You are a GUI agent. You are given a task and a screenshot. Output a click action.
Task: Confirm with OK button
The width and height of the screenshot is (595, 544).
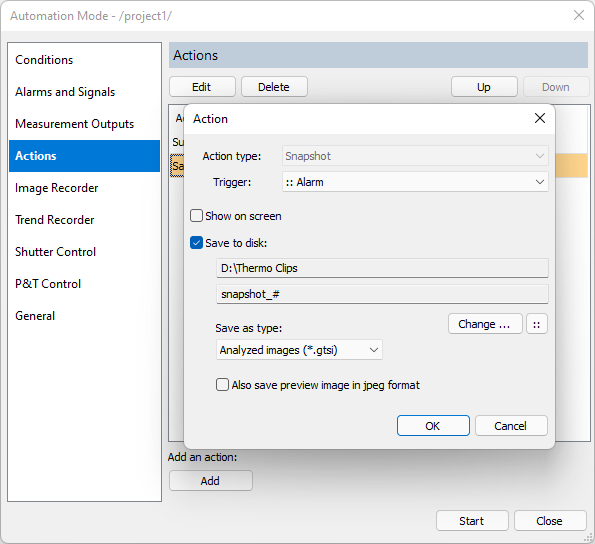coord(433,426)
